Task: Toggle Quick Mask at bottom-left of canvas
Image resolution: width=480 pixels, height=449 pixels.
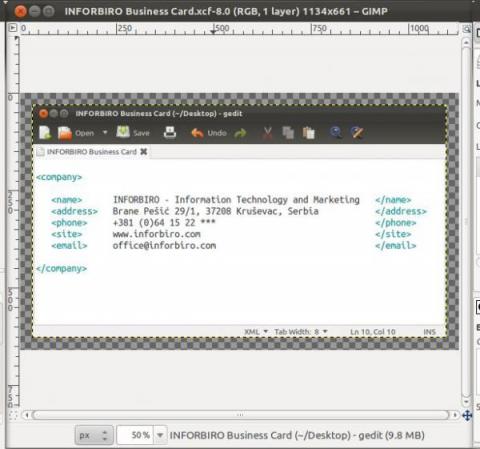Action: coord(13,415)
